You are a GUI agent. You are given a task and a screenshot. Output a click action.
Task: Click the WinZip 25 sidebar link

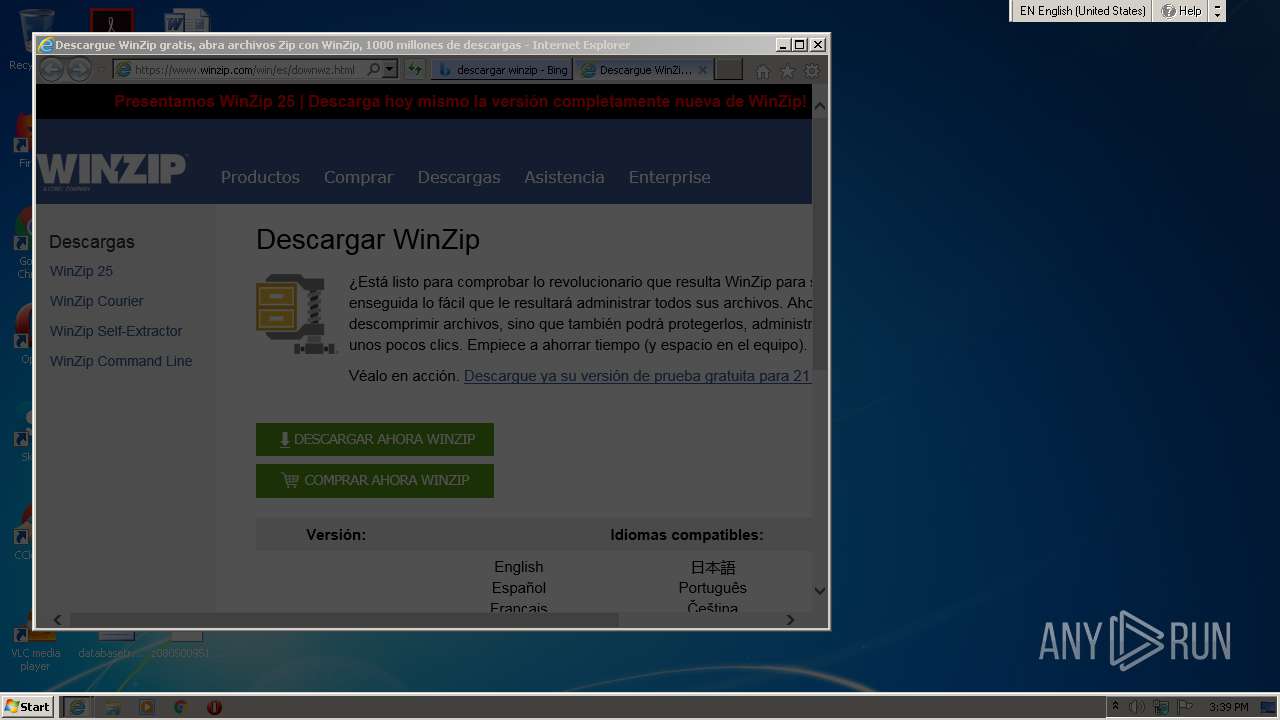pyautogui.click(x=81, y=271)
